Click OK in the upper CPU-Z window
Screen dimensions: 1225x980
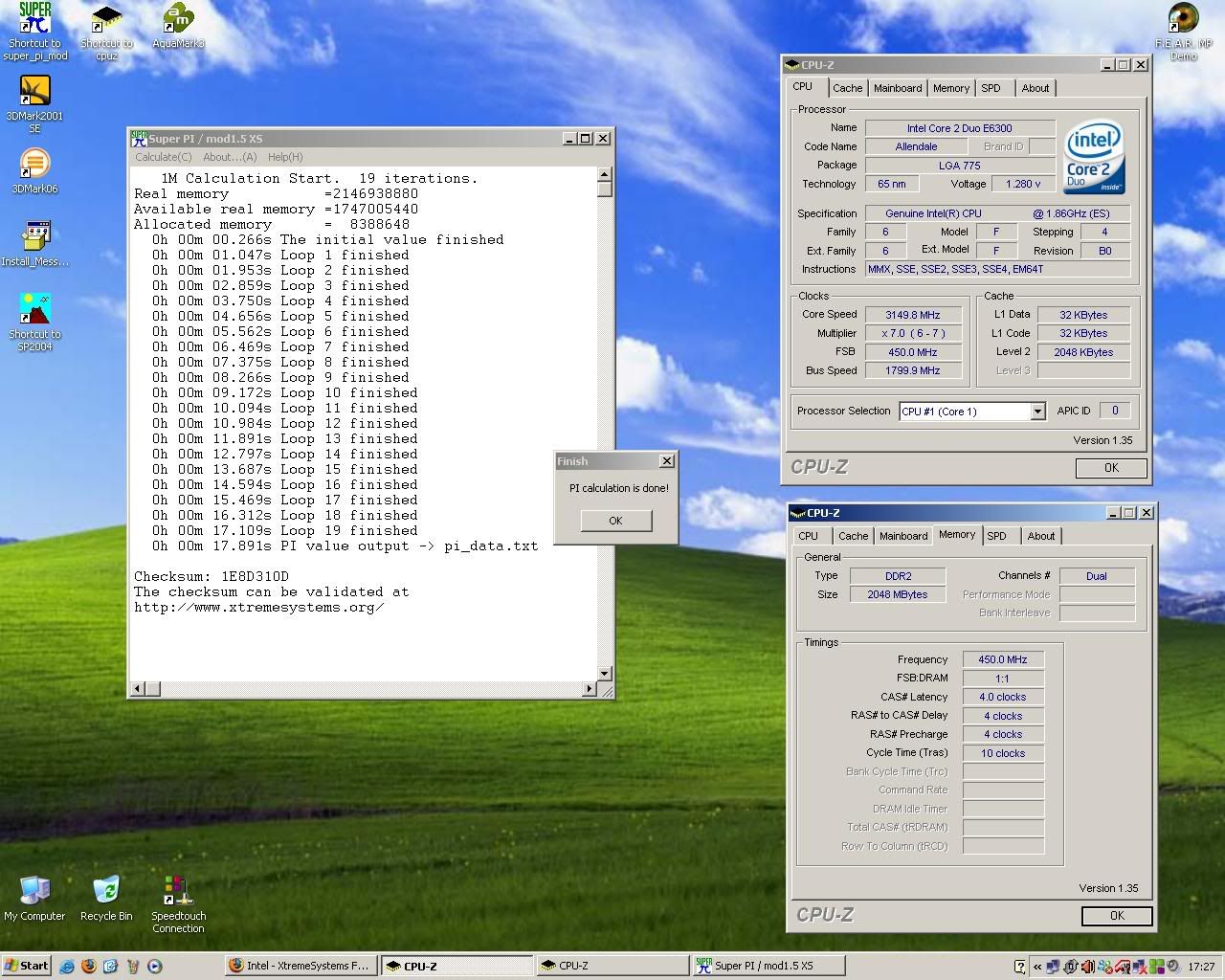pyautogui.click(x=1111, y=468)
